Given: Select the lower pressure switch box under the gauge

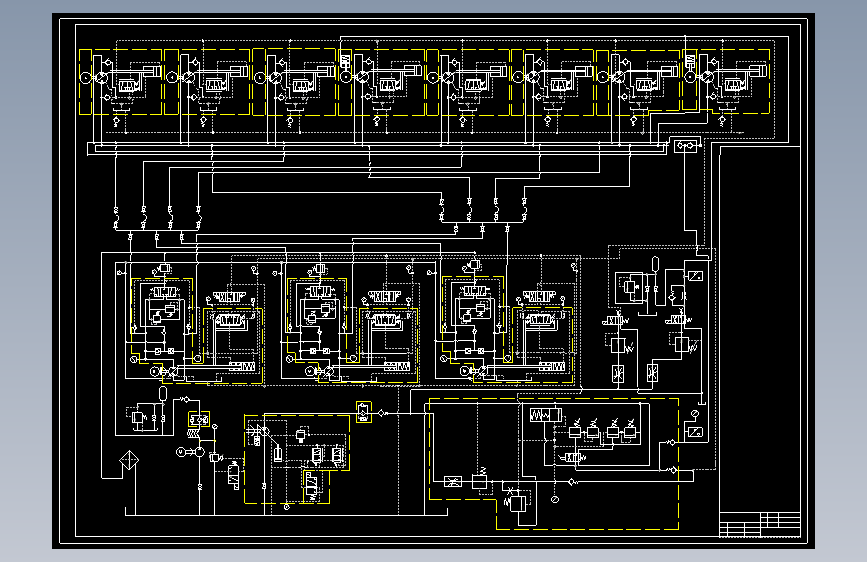Looking at the screenshot, I should [696, 432].
